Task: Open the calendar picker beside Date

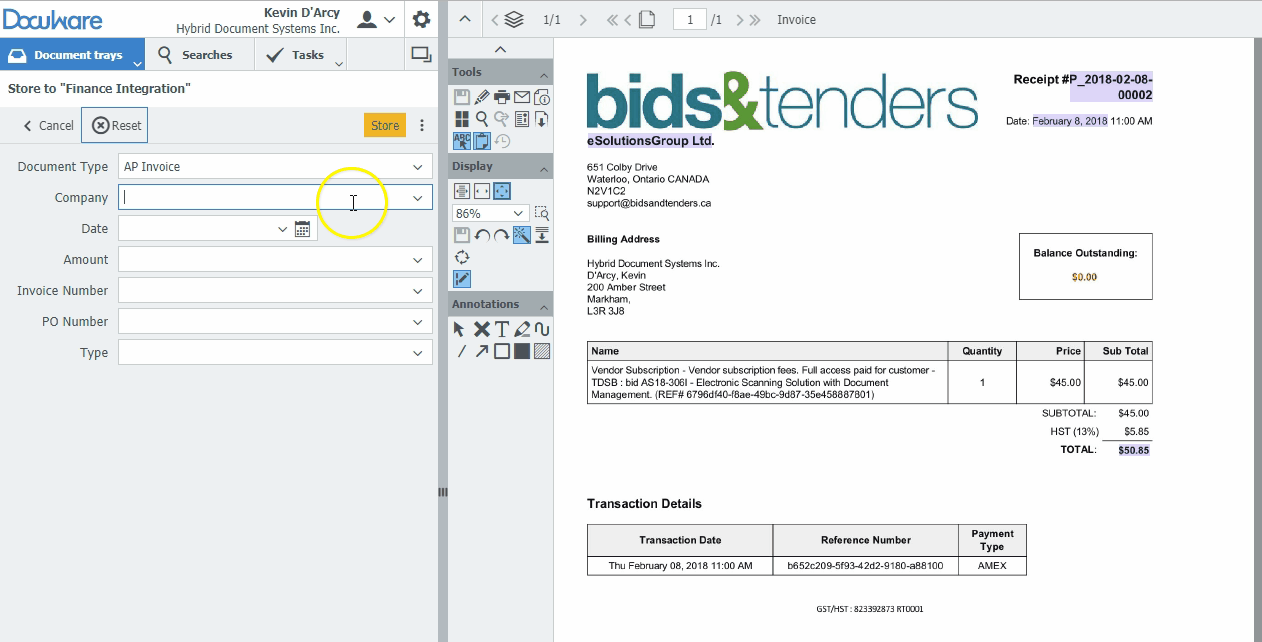Action: (x=302, y=229)
